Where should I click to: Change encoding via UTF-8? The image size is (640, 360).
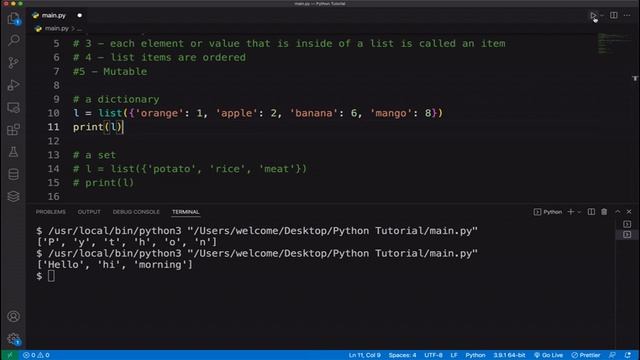(x=433, y=355)
